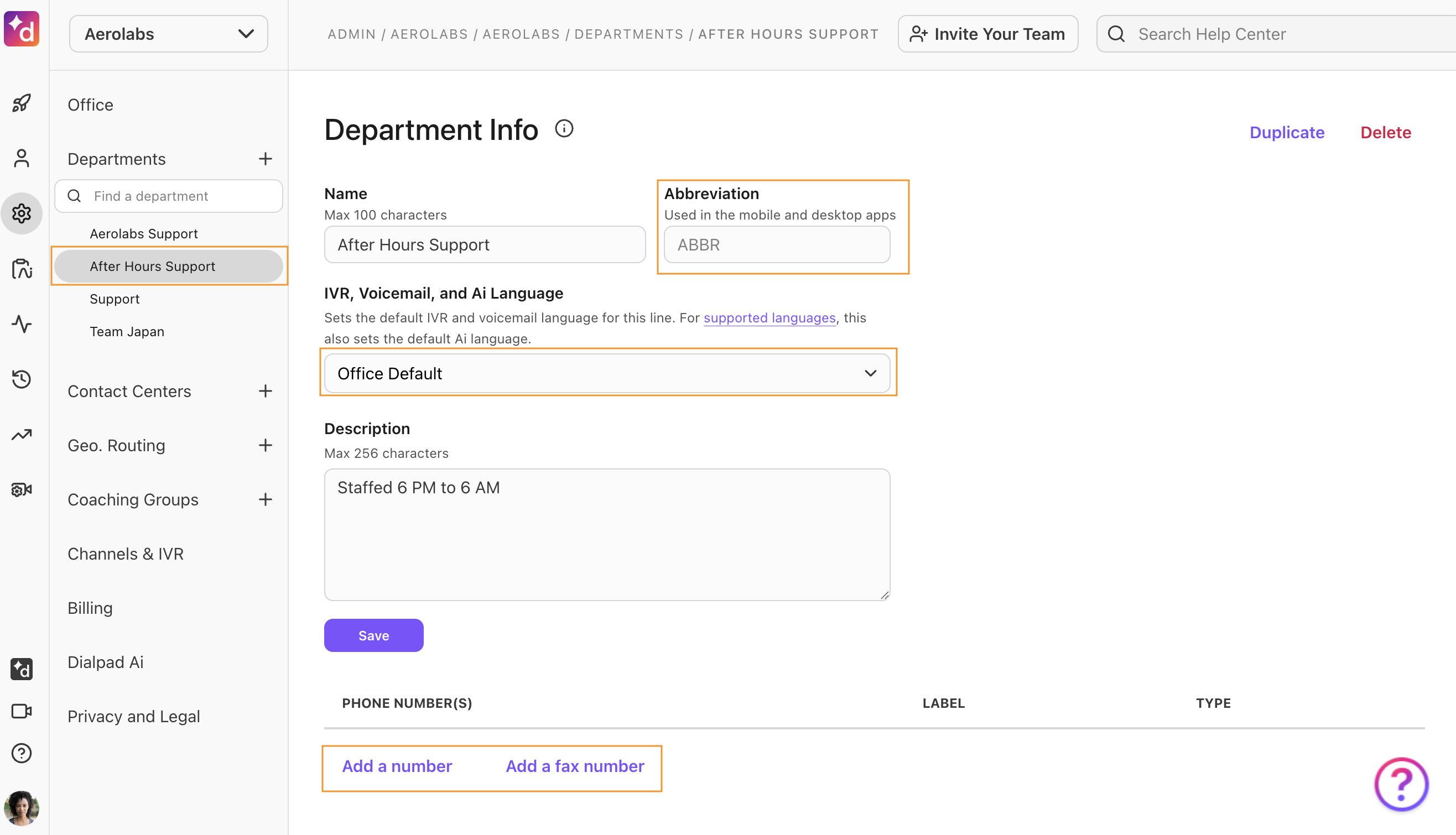
Task: Open Privacy and Legal settings
Action: coord(134,716)
